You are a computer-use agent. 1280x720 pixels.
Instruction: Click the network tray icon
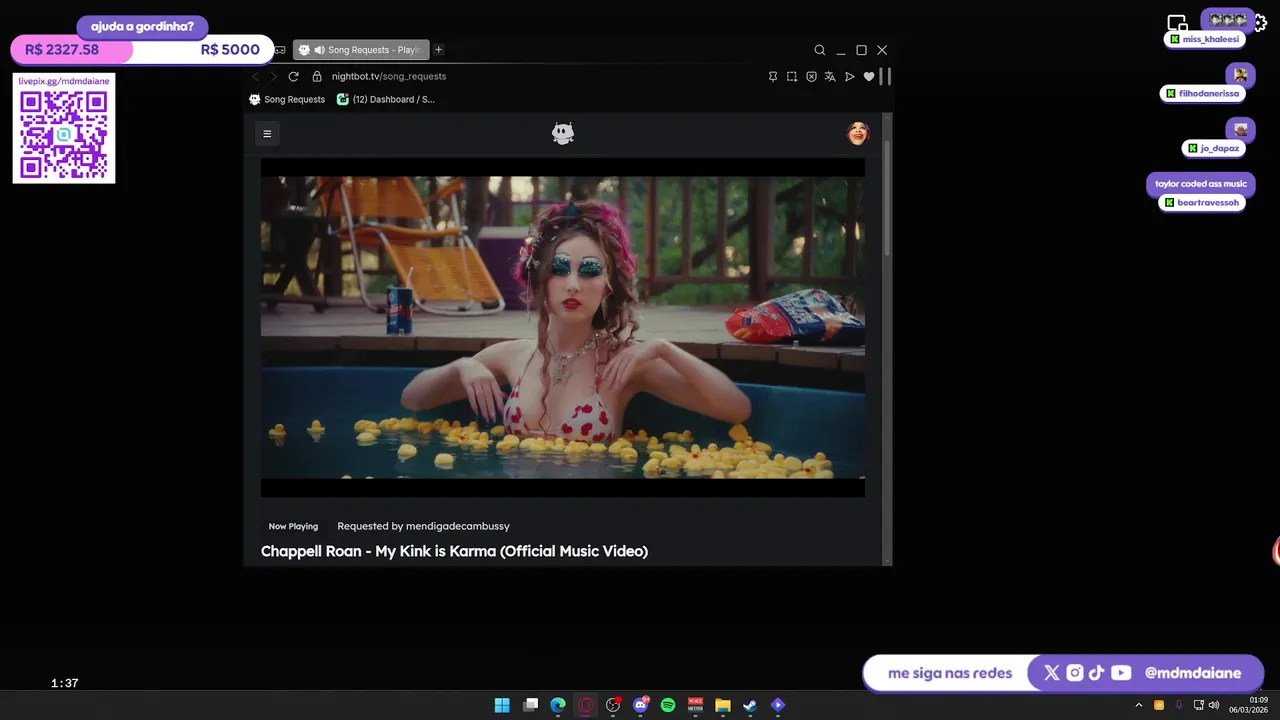pos(1198,705)
